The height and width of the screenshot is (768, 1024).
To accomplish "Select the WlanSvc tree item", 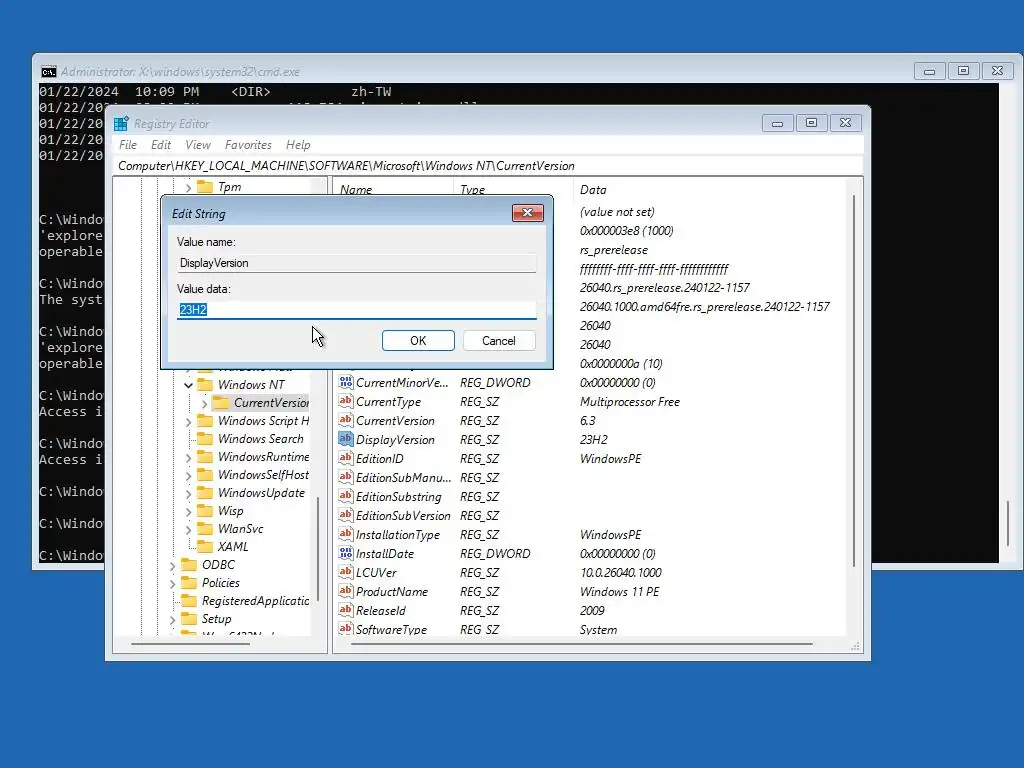I will tap(240, 528).
